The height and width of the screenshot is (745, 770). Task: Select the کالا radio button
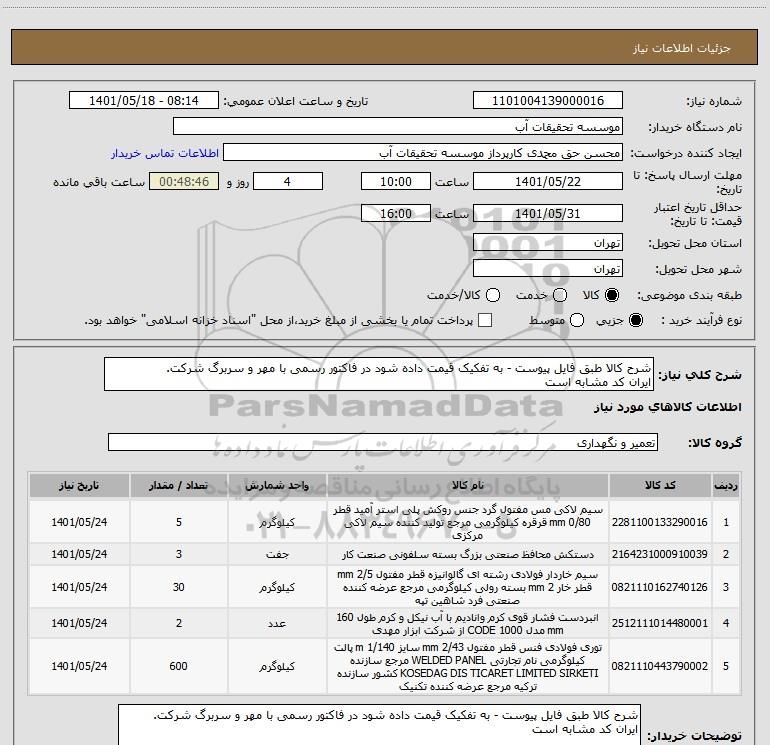click(x=612, y=295)
